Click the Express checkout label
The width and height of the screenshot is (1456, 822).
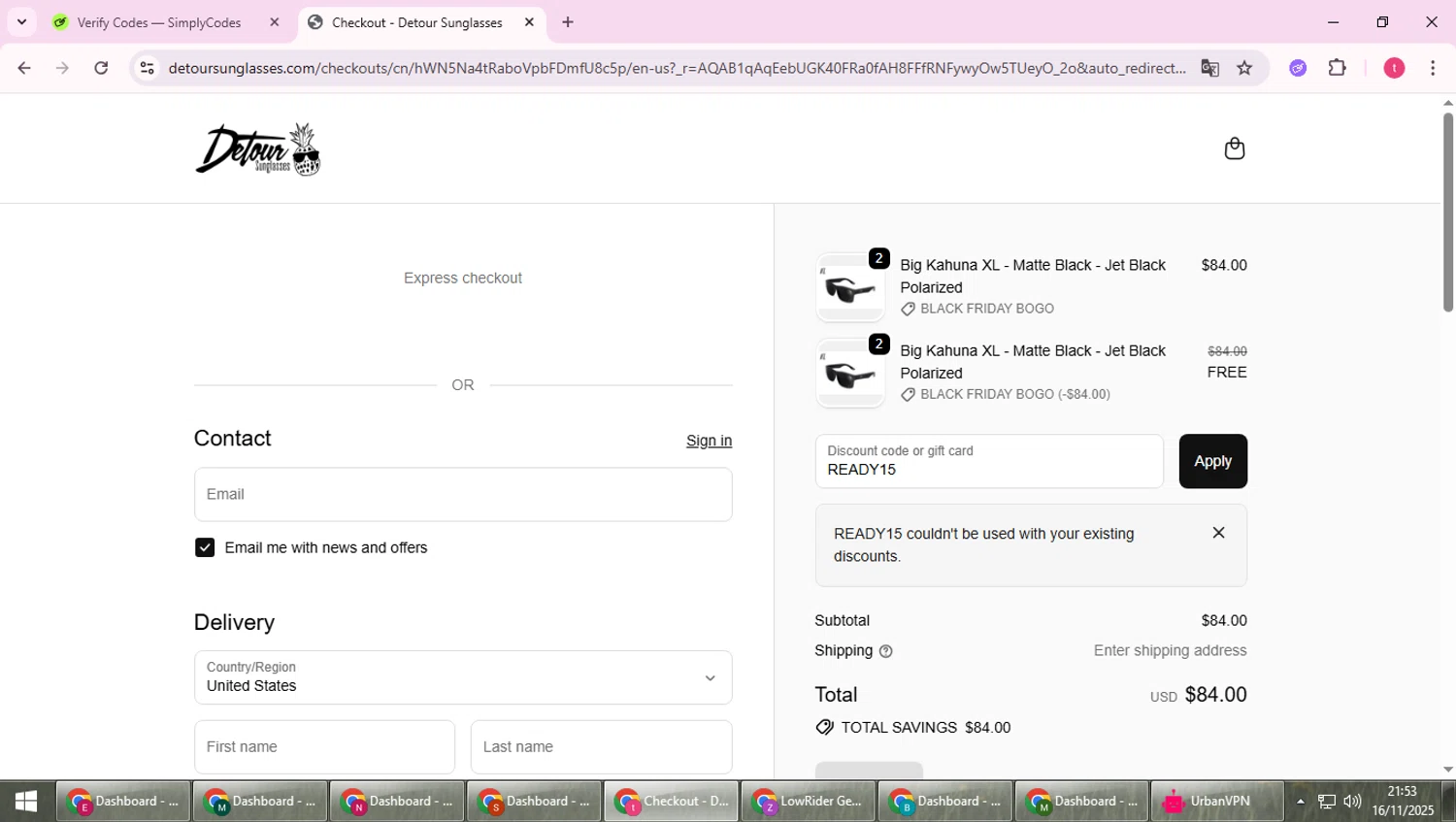pos(463,279)
